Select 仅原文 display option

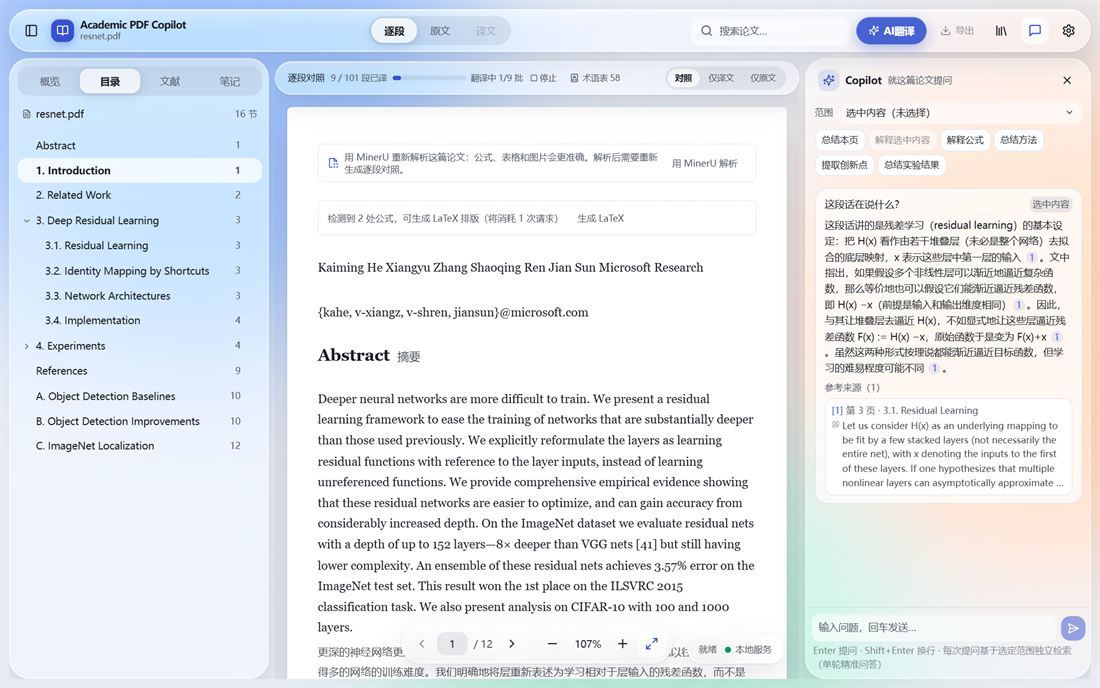763,78
